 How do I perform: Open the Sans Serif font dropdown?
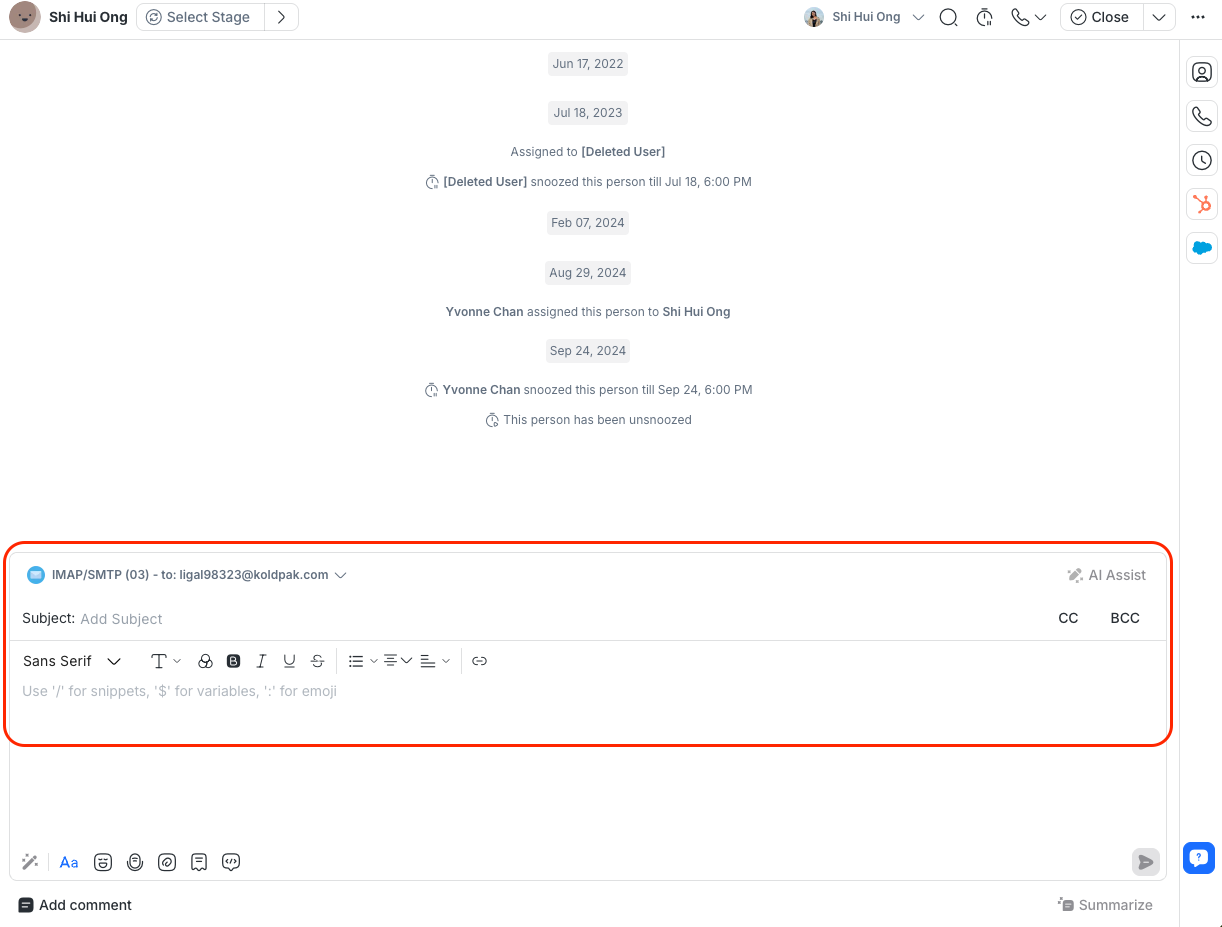point(72,660)
